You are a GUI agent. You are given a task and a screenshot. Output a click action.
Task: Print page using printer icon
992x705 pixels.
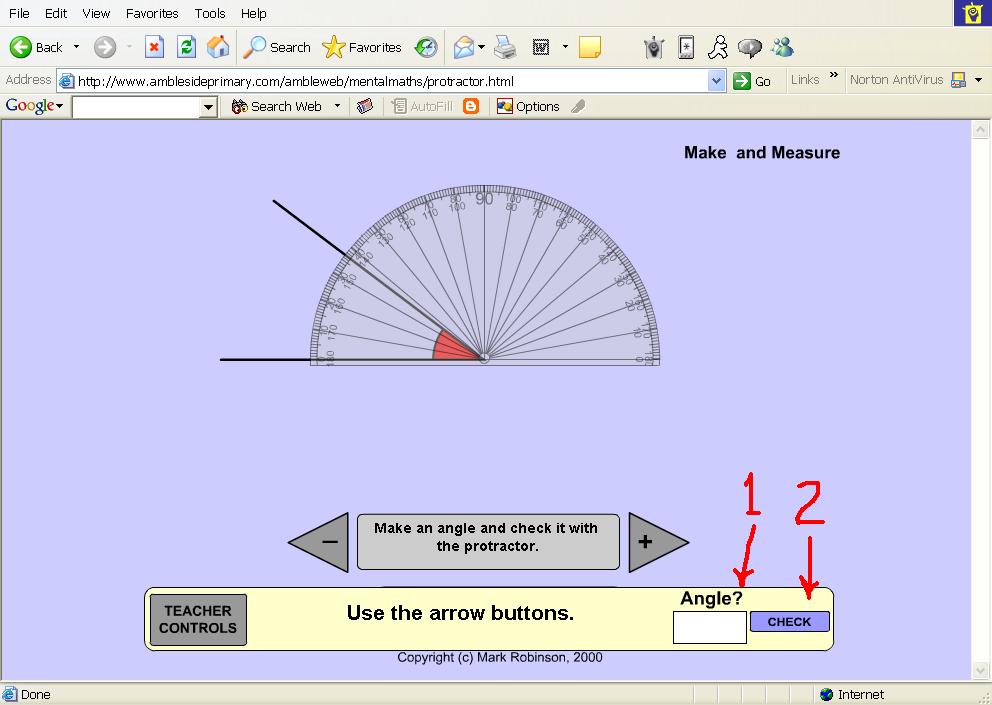(505, 47)
